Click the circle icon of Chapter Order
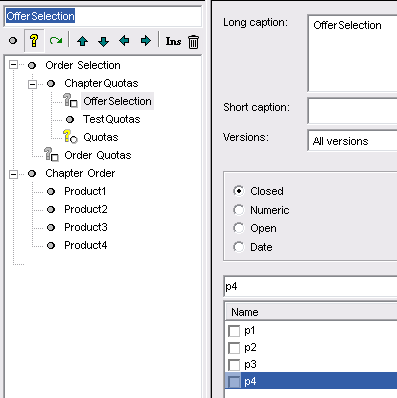The image size is (397, 398). [32, 174]
